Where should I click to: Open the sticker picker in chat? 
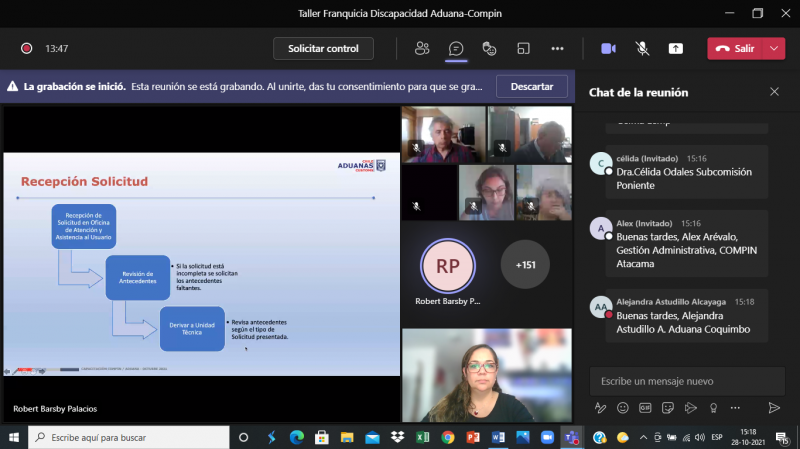tap(667, 408)
